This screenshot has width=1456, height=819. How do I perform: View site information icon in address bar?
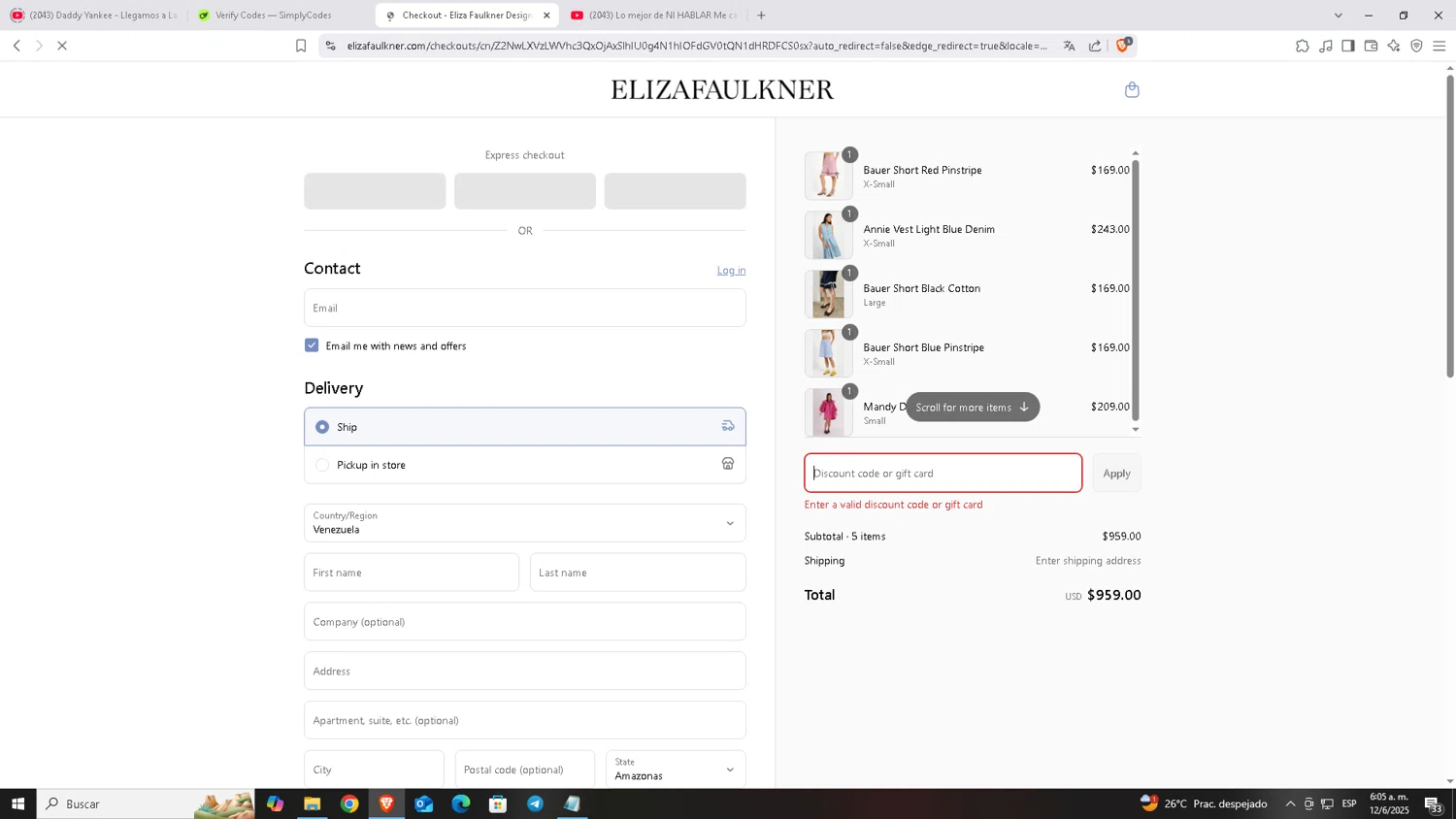pyautogui.click(x=330, y=46)
